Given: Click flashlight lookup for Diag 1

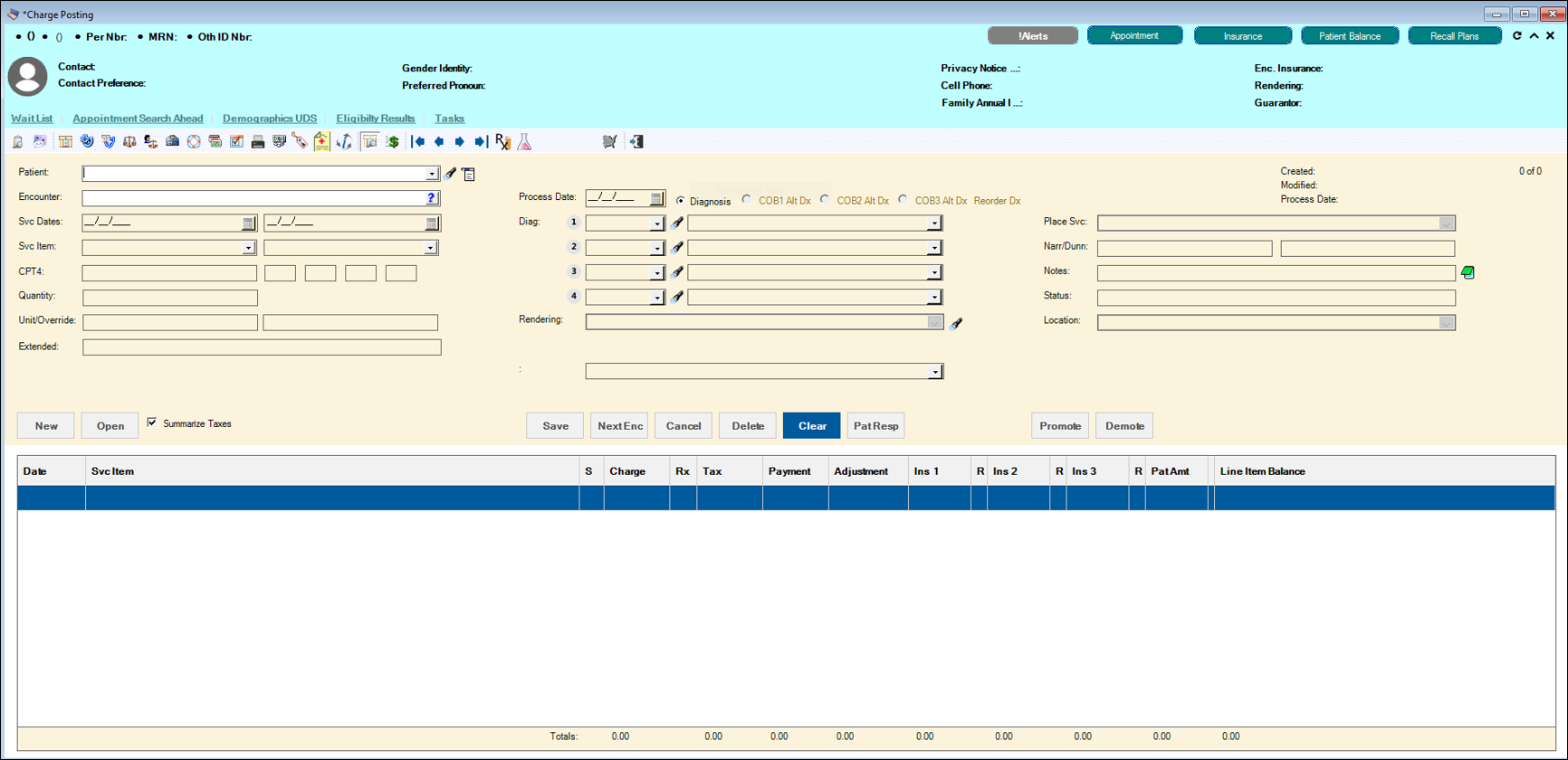Looking at the screenshot, I should pos(676,223).
